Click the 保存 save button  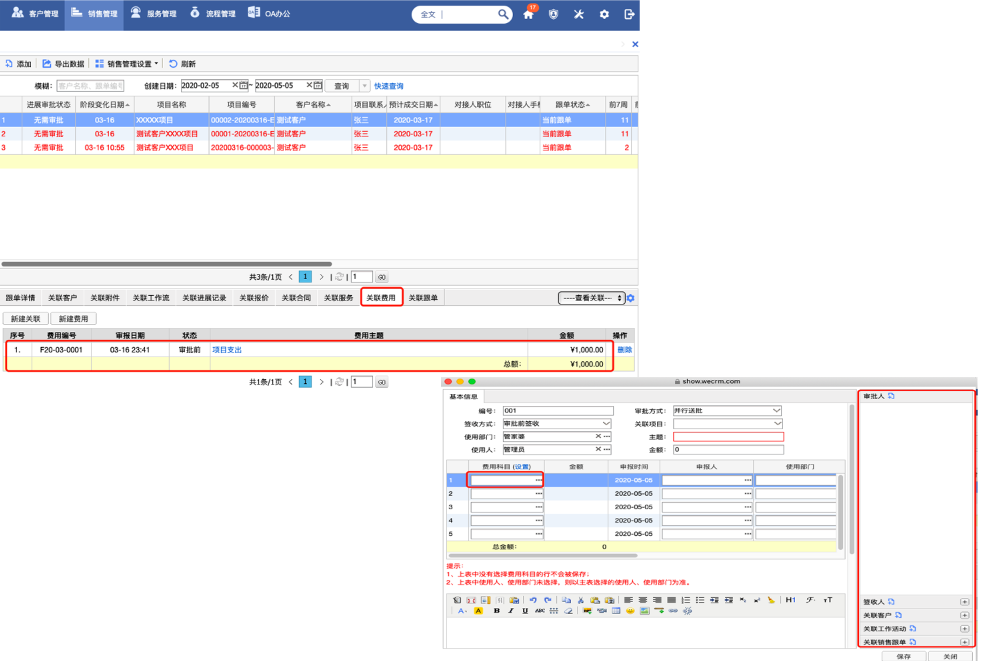(904, 656)
